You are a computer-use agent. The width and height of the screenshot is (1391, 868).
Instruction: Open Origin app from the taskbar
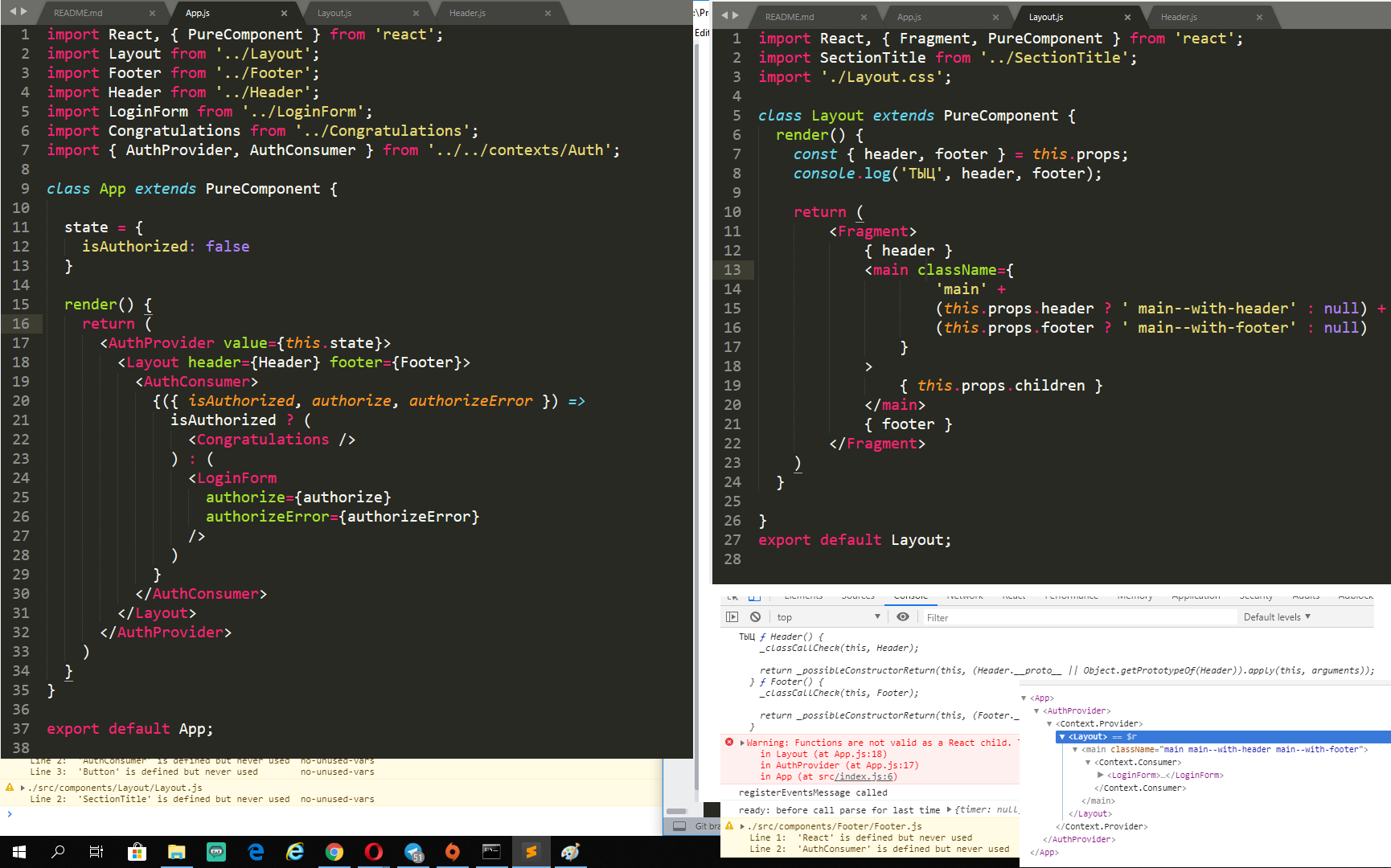(x=453, y=852)
